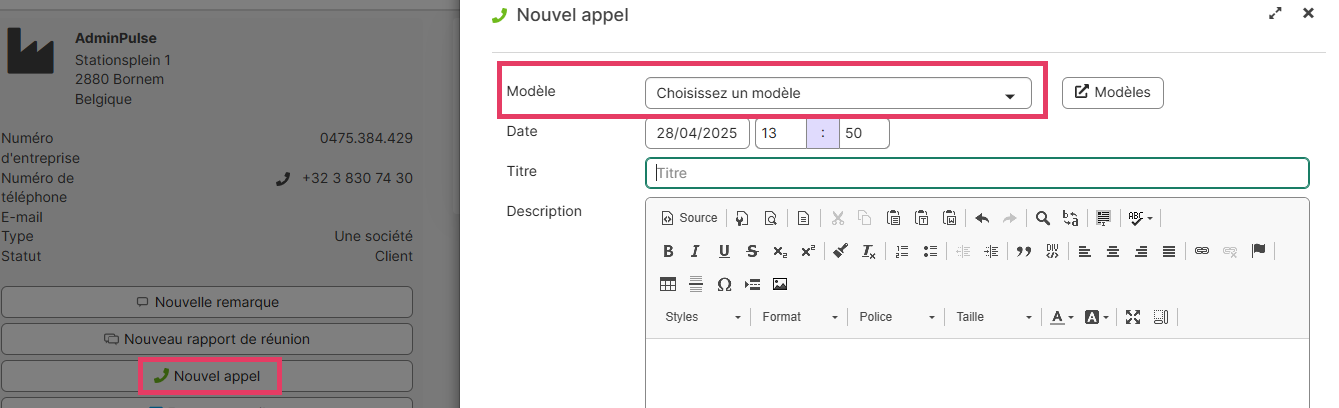Viewport: 1339px width, 408px height.
Task: Toggle bold formatting in the editor
Action: 668,251
